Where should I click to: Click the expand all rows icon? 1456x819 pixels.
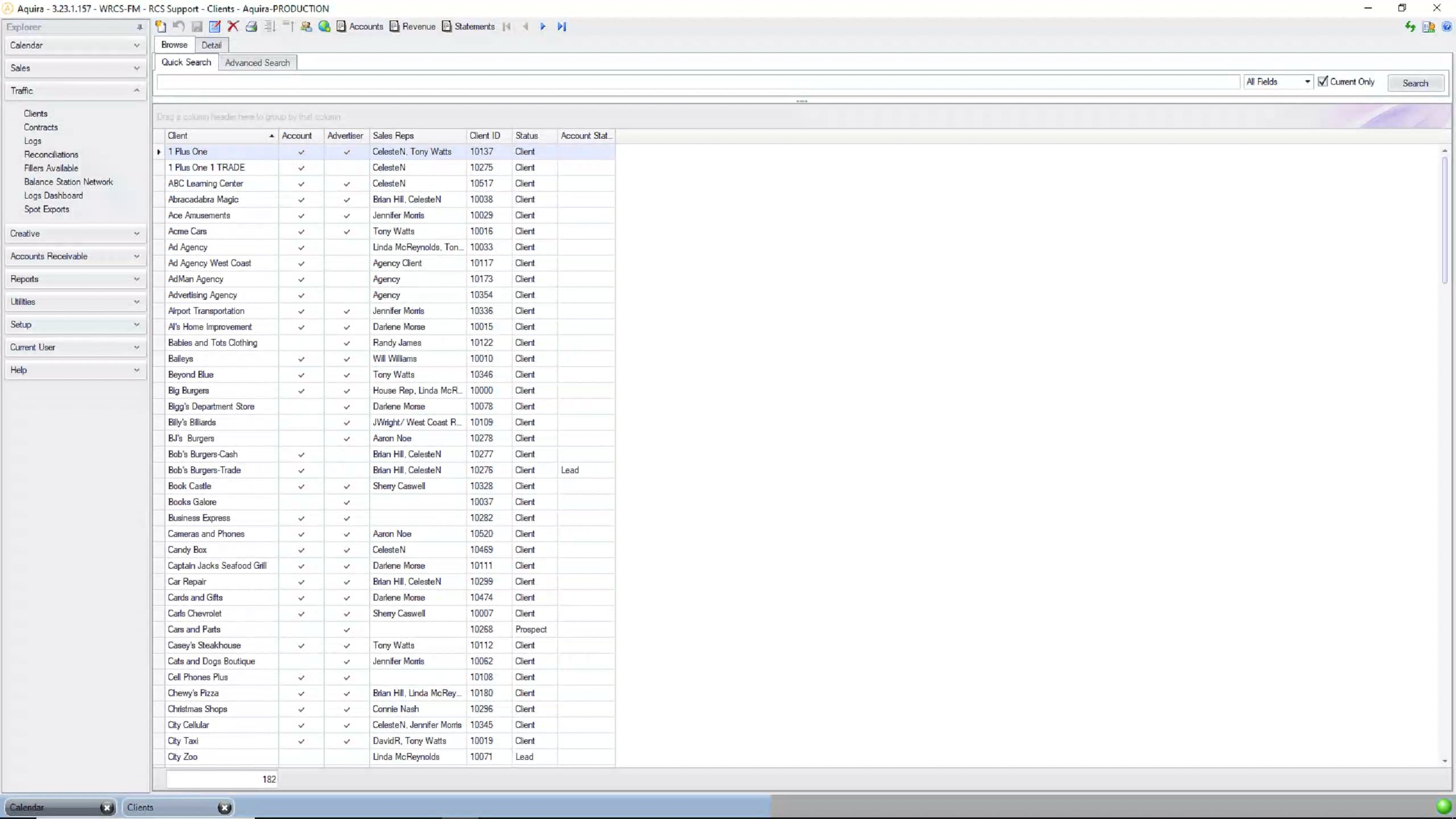(x=270, y=26)
